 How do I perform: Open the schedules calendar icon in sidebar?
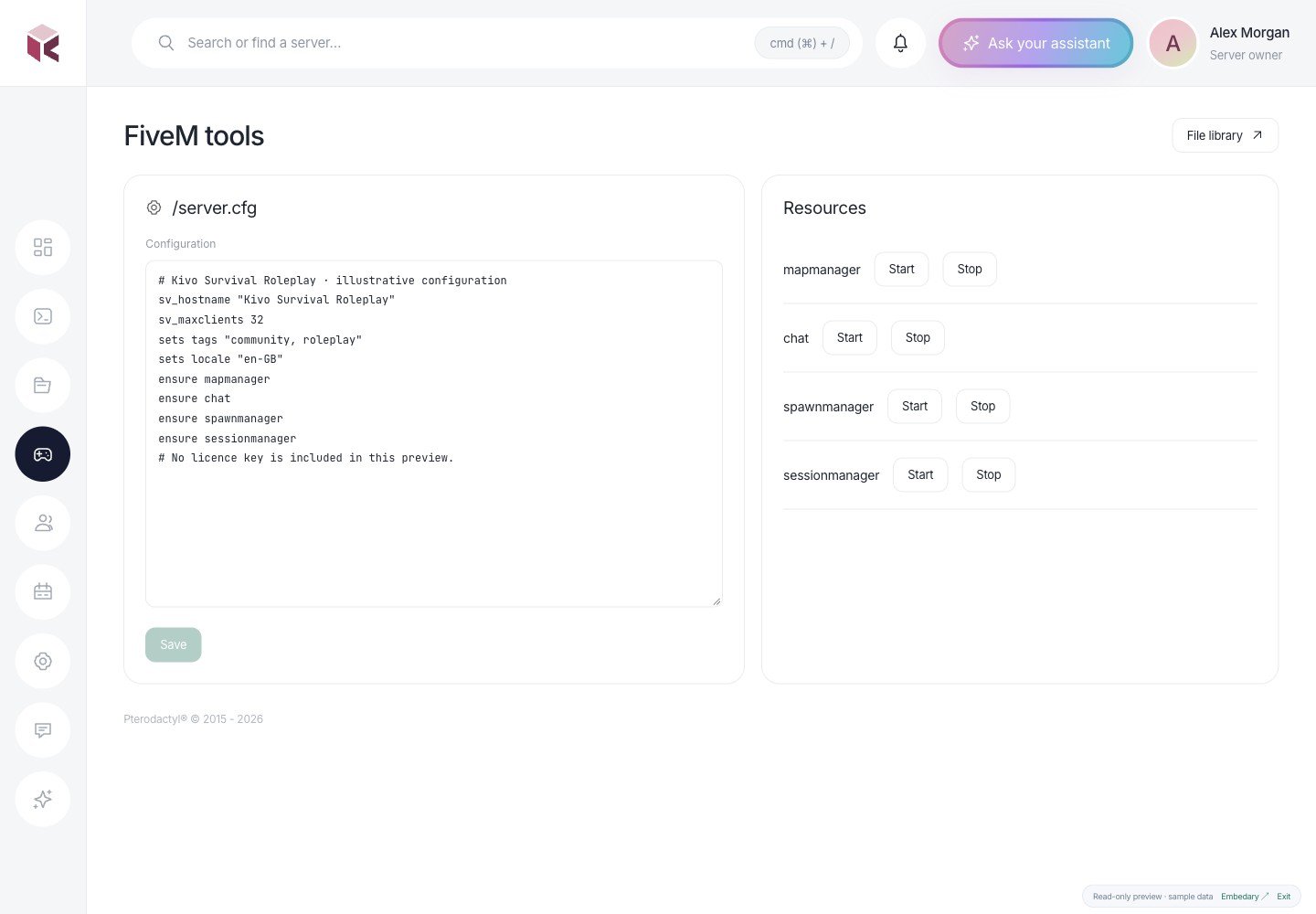(43, 592)
